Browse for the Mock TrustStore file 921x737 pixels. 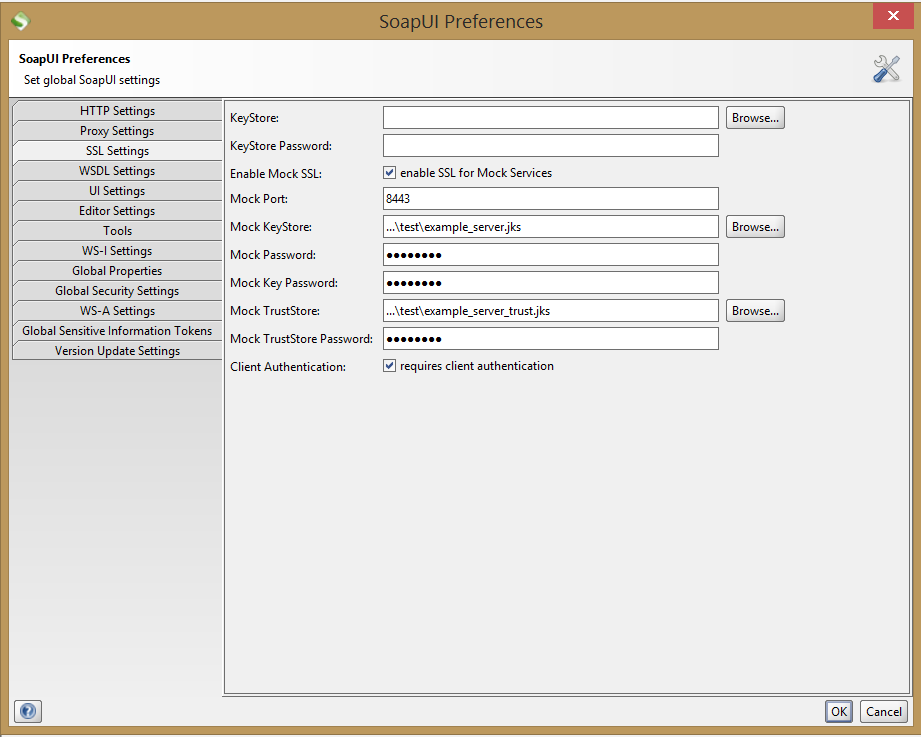pyautogui.click(x=755, y=311)
